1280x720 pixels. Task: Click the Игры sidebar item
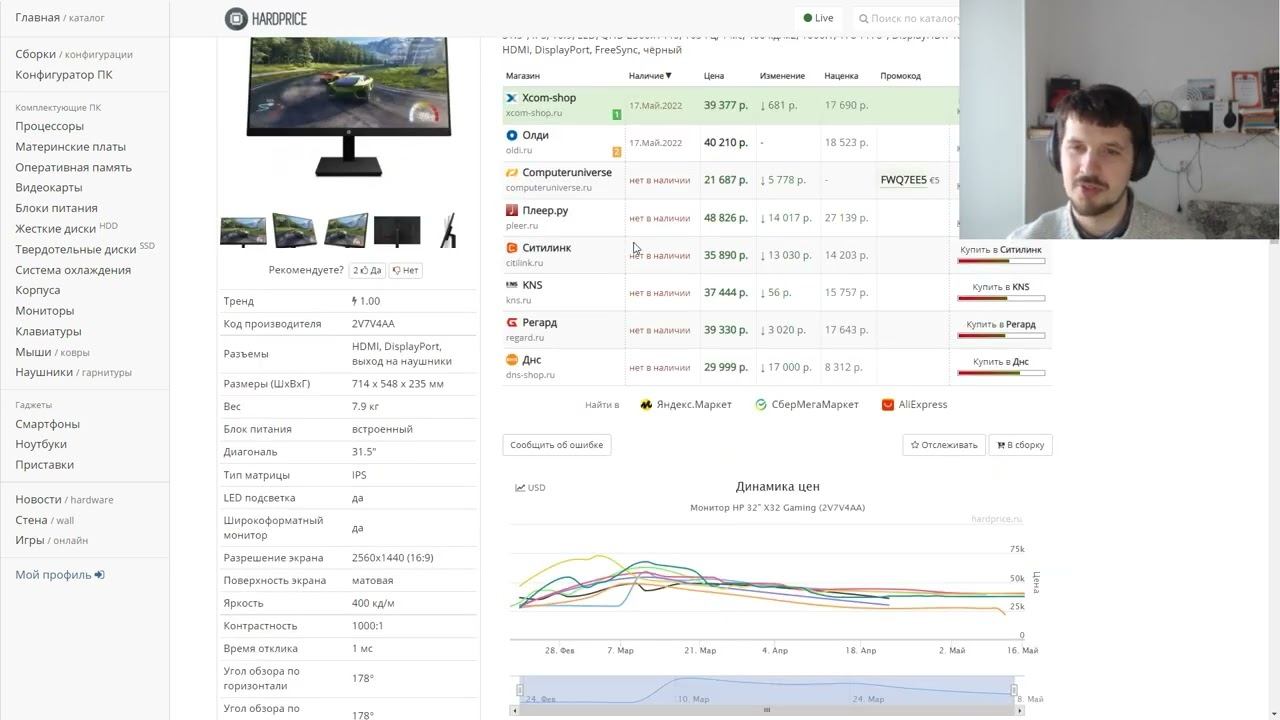[30, 540]
